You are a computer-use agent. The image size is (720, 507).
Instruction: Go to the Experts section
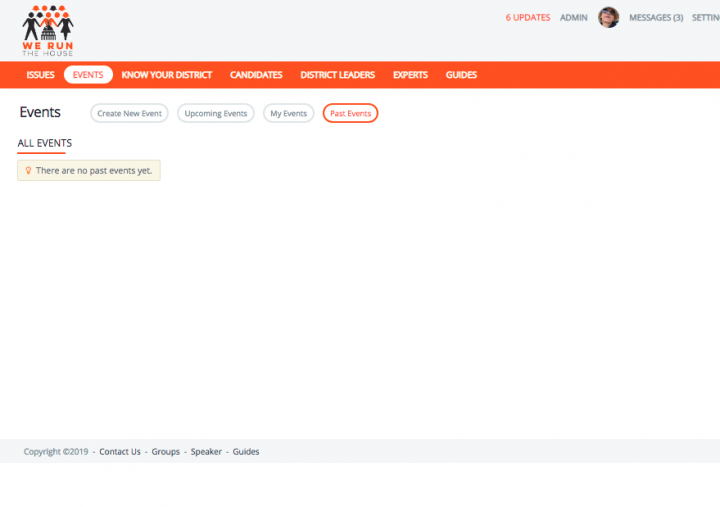click(410, 75)
